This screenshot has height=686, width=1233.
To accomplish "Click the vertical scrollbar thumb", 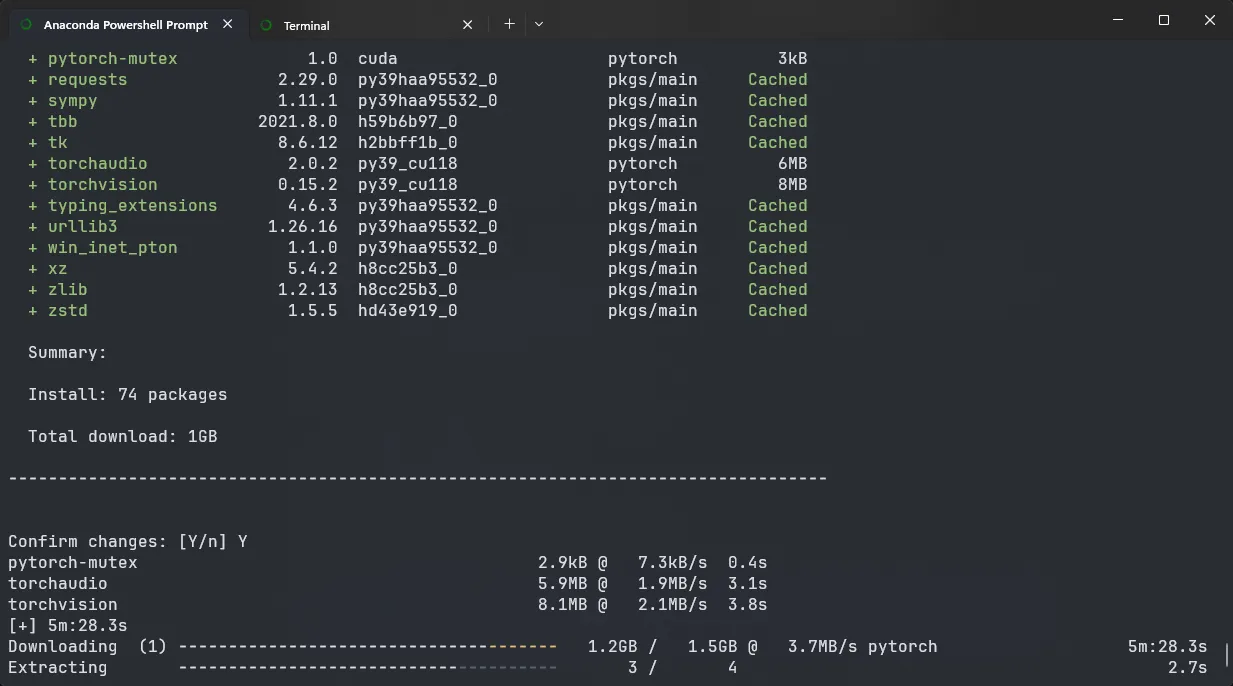I will [1227, 656].
